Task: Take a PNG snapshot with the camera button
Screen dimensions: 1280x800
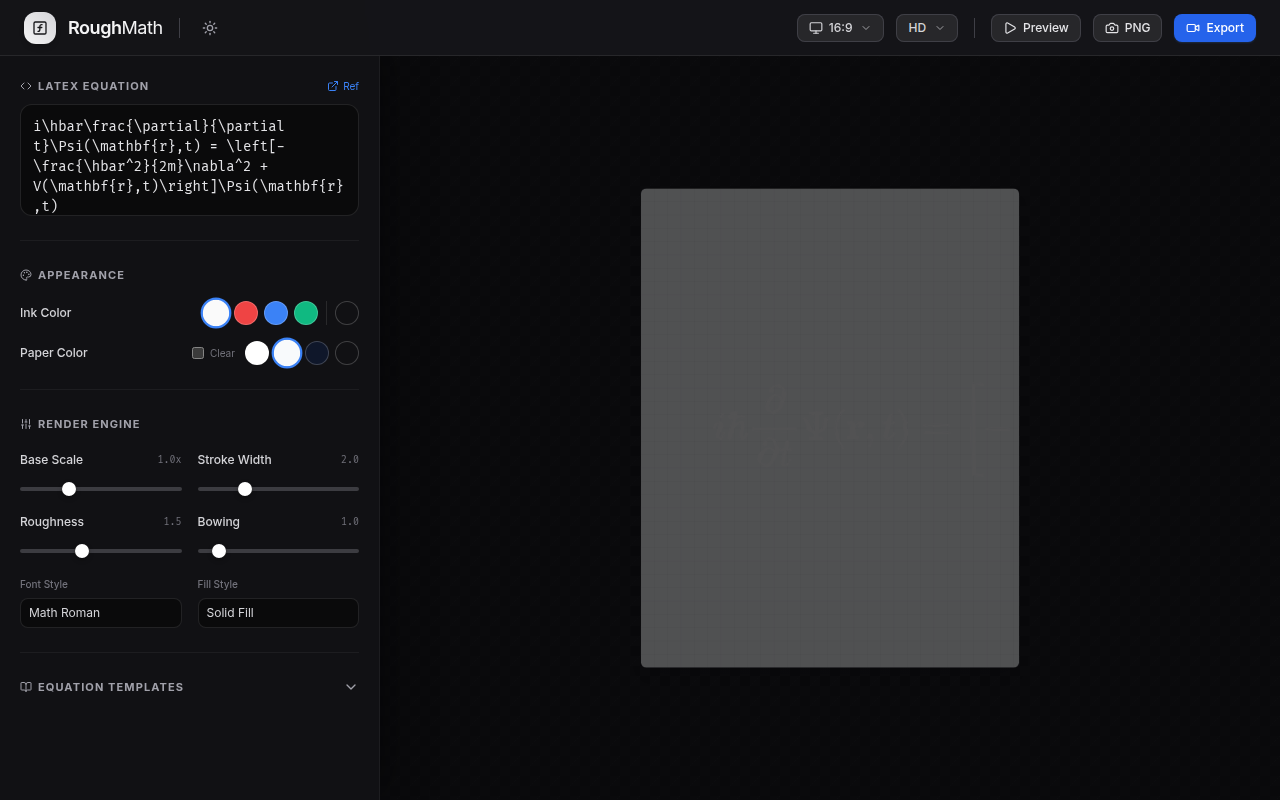Action: pyautogui.click(x=1127, y=28)
